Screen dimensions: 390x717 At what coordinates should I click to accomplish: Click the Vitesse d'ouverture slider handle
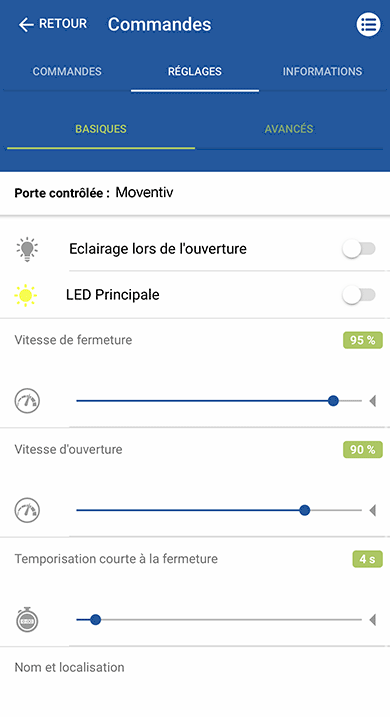[305, 510]
